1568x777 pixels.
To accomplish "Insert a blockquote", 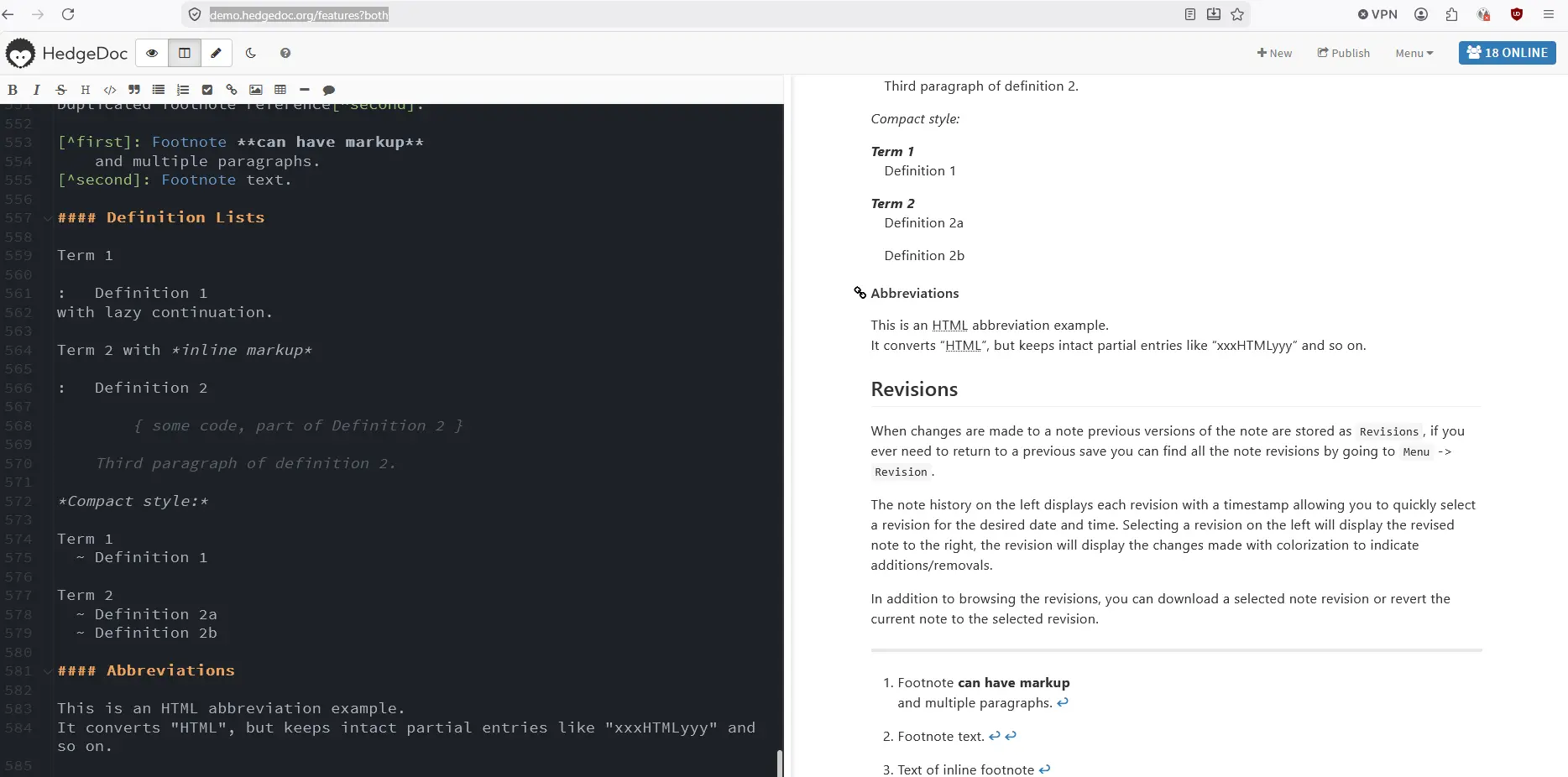I will coord(134,90).
